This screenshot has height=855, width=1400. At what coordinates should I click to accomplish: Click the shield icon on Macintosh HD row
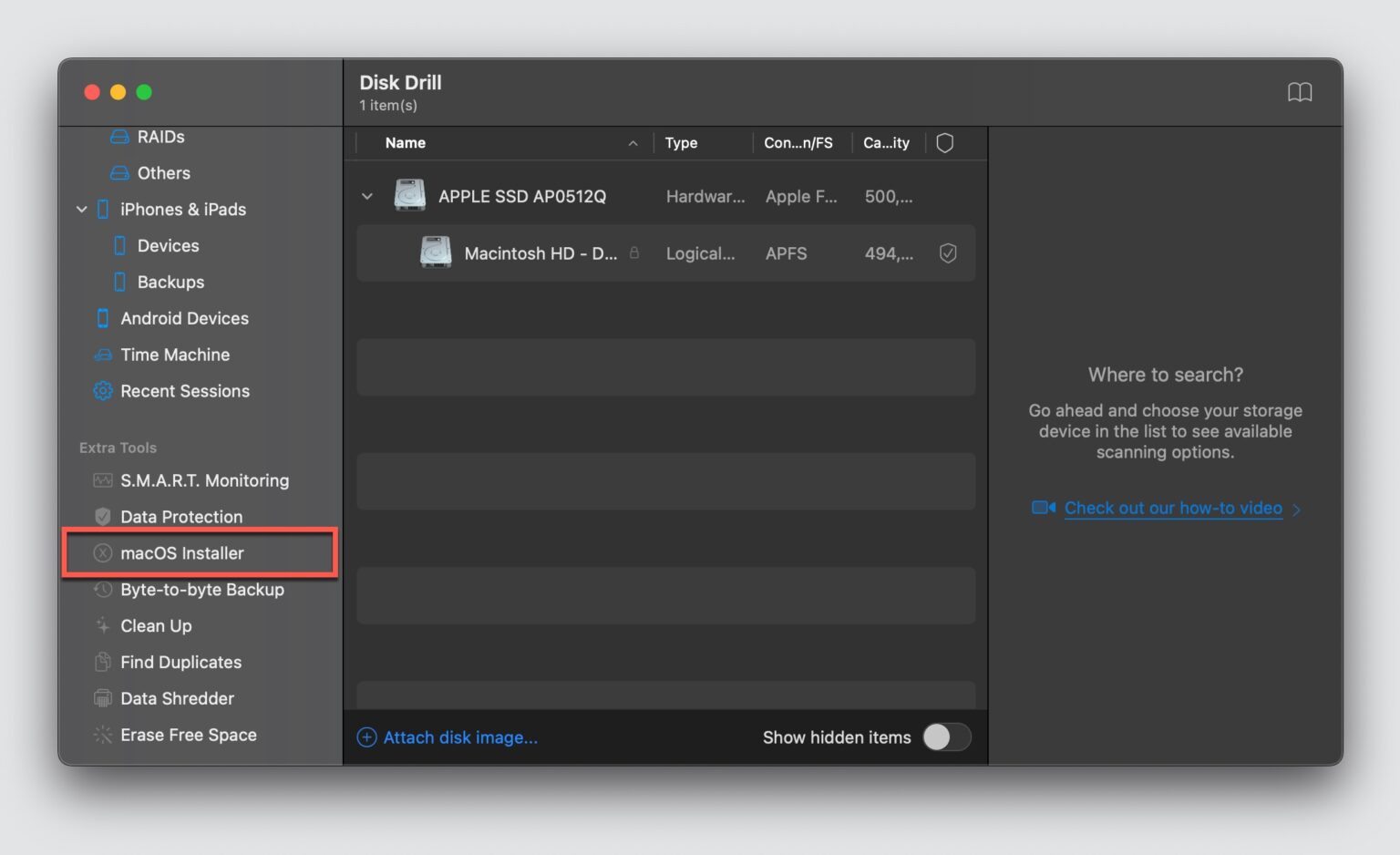(x=947, y=253)
